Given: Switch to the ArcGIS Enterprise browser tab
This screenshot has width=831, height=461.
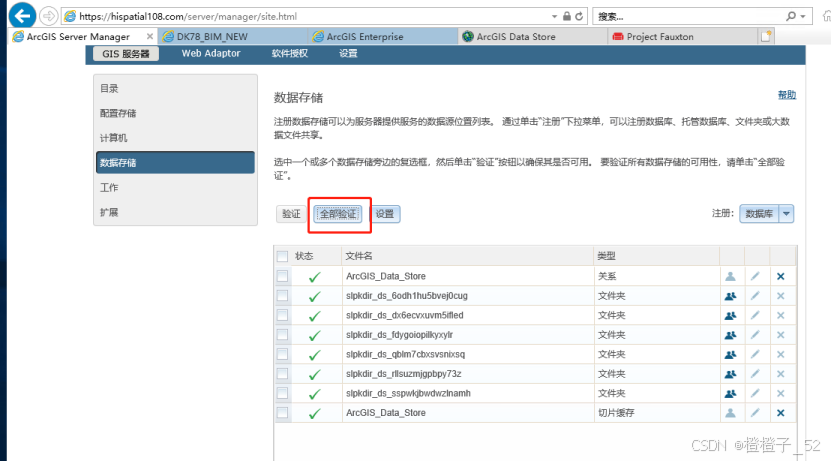Looking at the screenshot, I should click(x=383, y=37).
